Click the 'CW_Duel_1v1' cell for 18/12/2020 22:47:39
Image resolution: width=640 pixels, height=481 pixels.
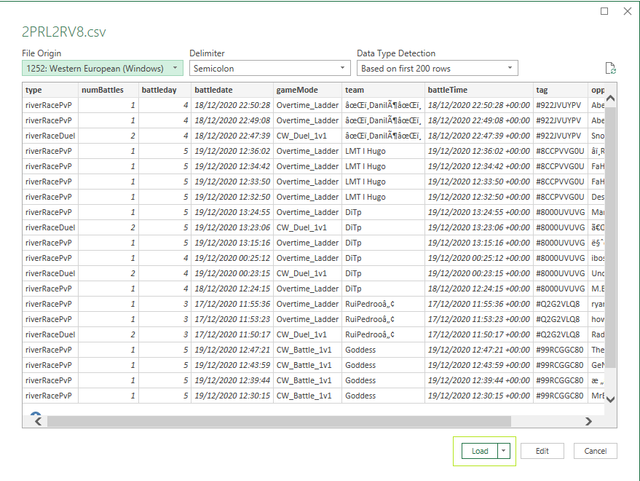(307, 136)
